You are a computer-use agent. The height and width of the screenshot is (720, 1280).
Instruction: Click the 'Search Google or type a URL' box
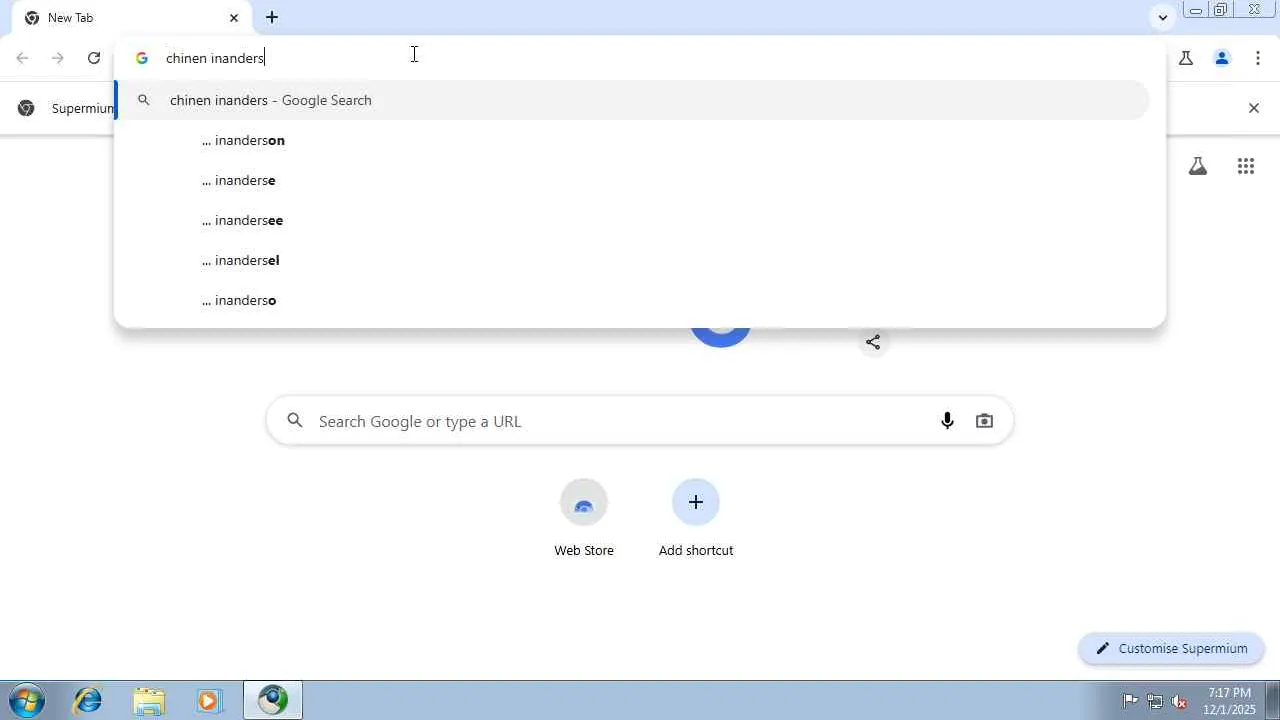pyautogui.click(x=640, y=421)
